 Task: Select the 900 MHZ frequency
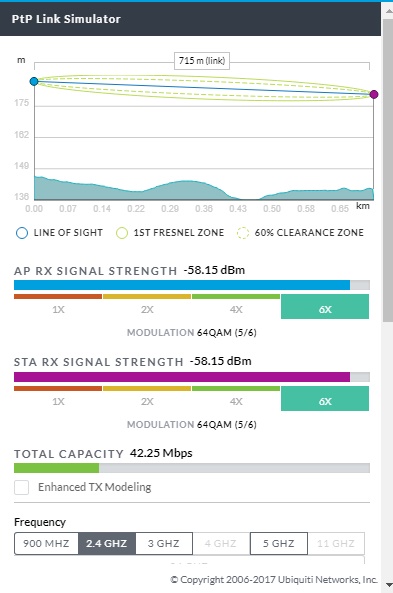46,543
